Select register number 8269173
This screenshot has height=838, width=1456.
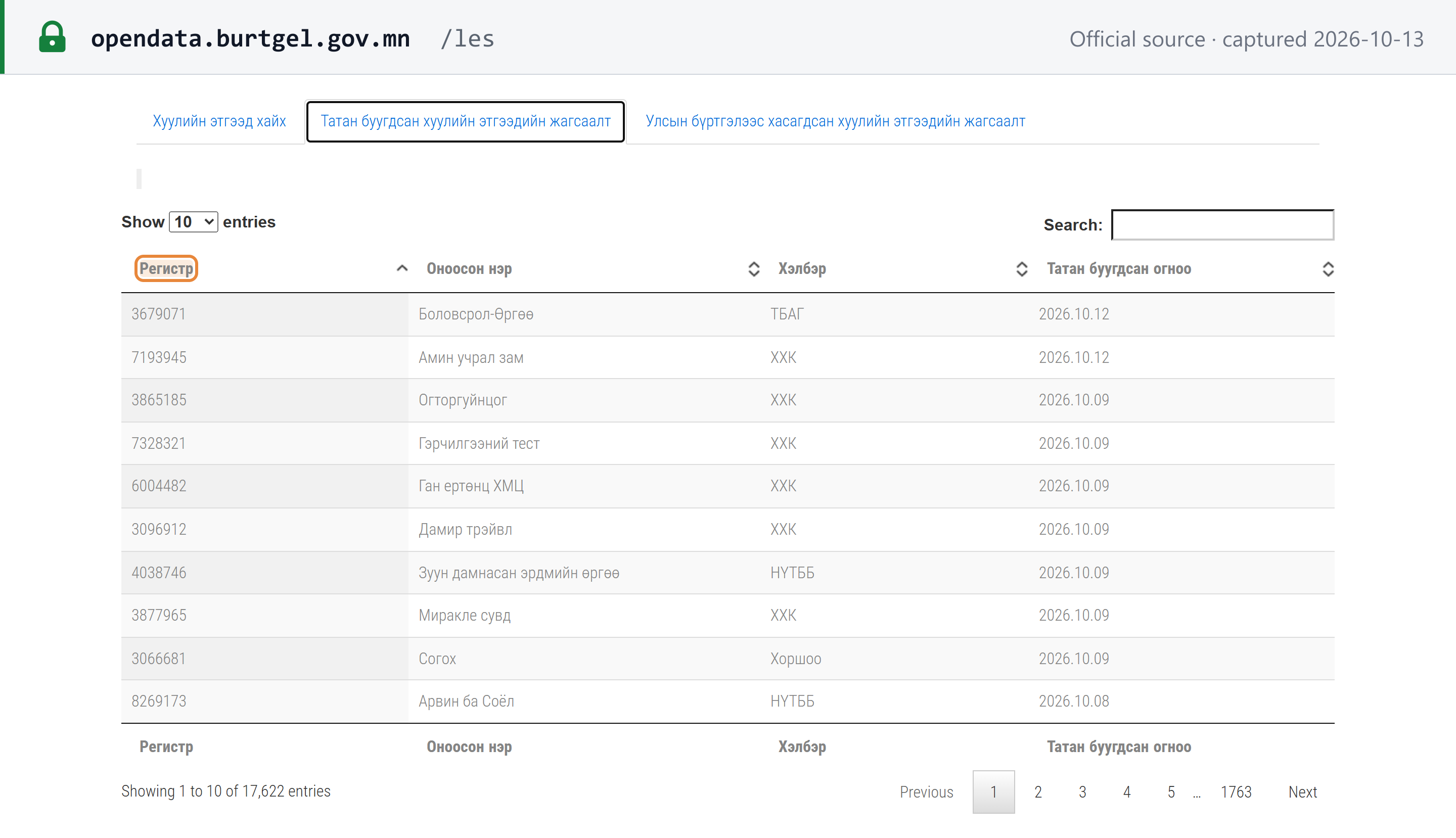[x=159, y=701]
